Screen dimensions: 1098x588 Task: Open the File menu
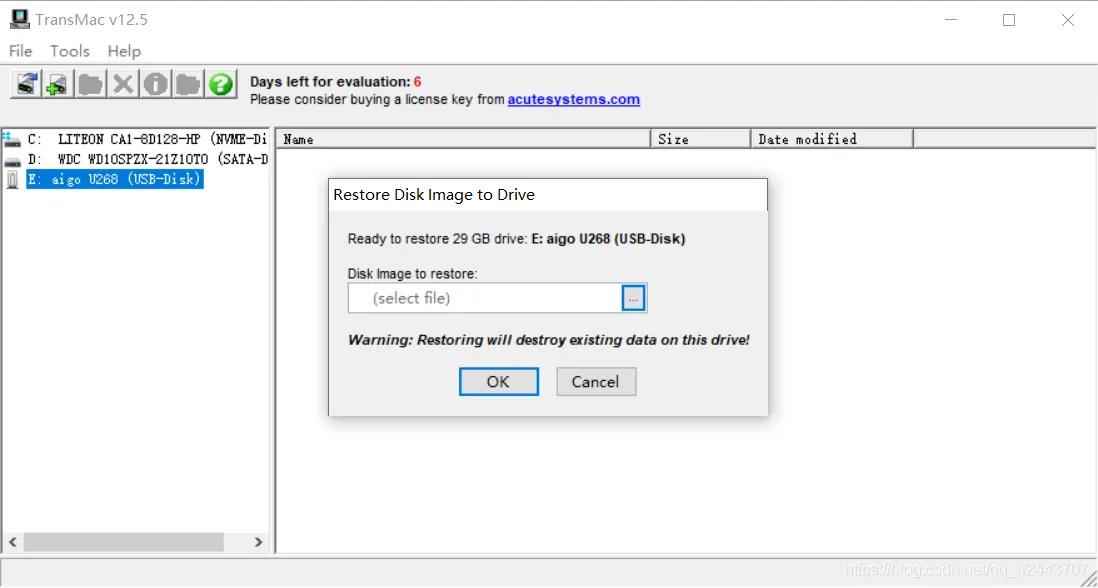tap(20, 51)
